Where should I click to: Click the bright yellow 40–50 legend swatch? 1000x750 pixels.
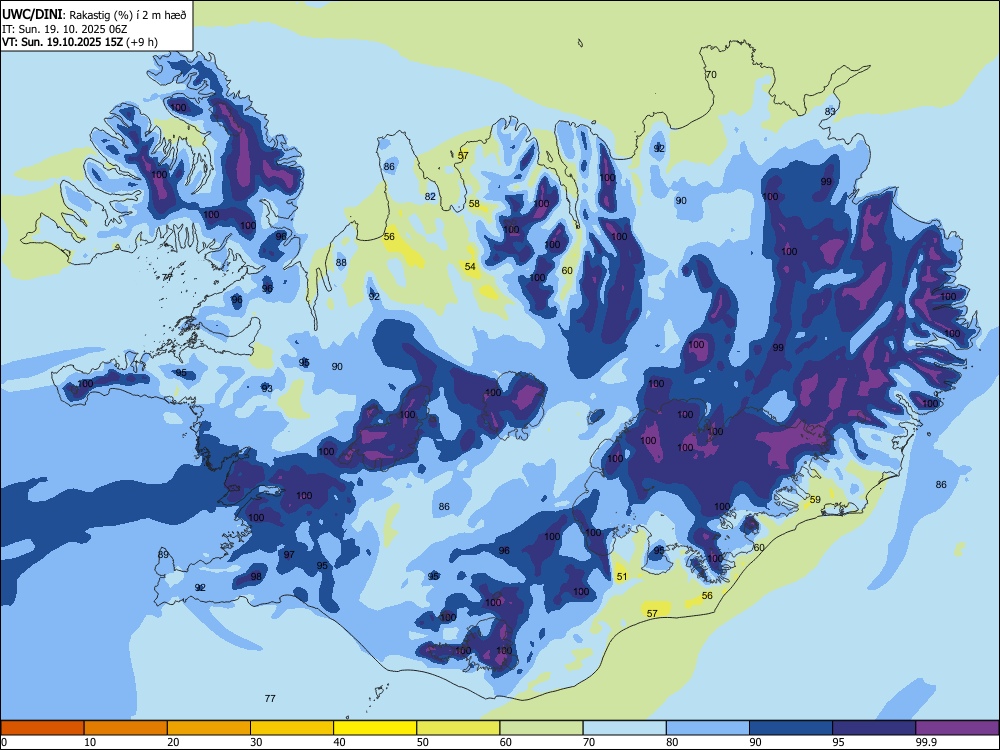(375, 728)
